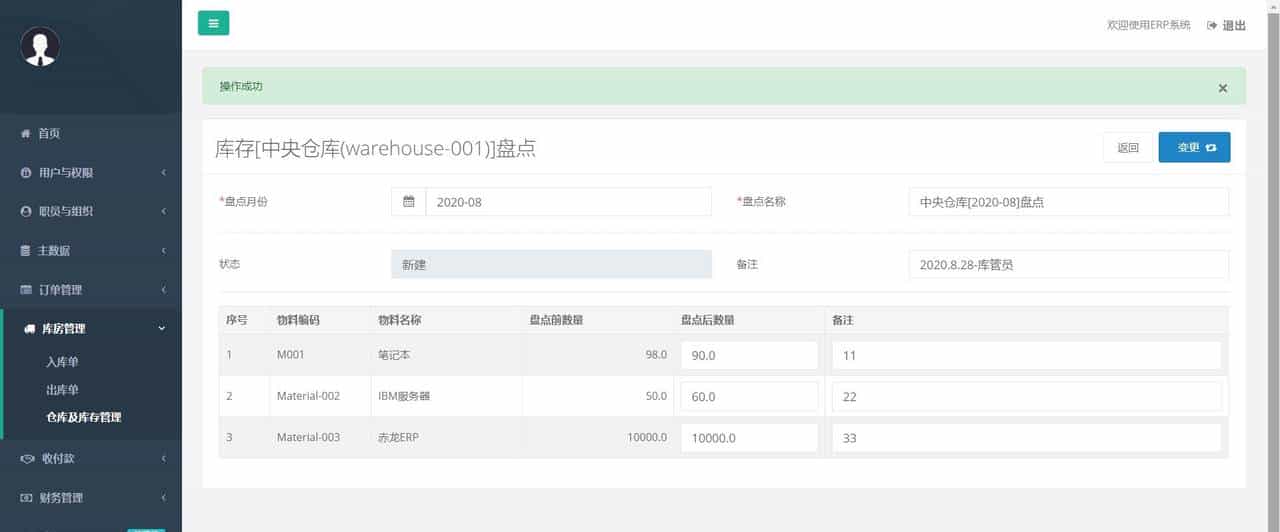
Task: Click the 盘点名称 input field
Action: (x=1069, y=201)
